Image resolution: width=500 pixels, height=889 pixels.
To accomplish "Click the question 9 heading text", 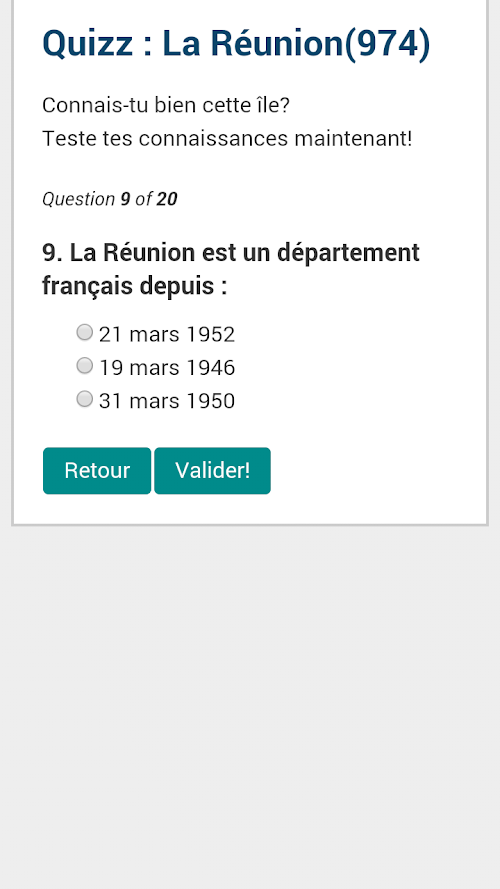I will 231,269.
